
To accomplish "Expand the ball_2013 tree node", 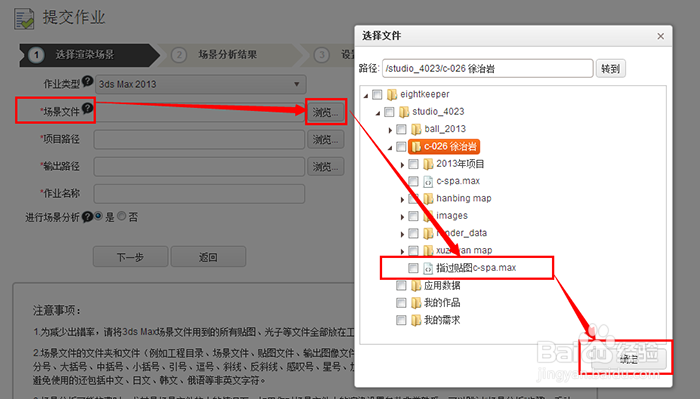I will click(390, 130).
